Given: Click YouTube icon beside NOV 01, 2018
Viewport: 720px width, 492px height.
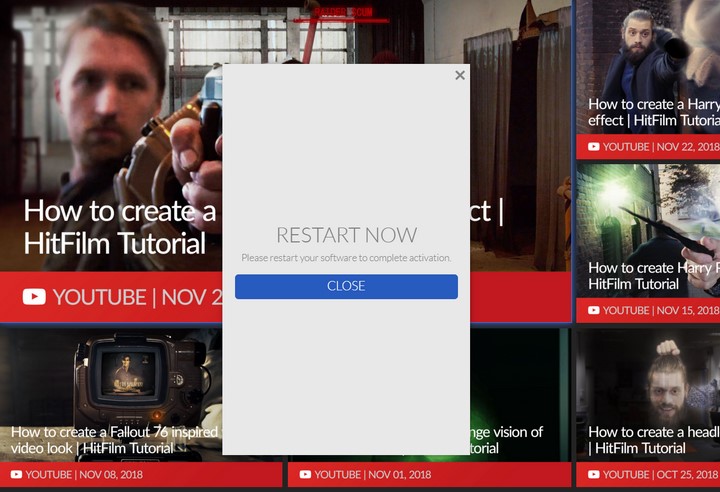Looking at the screenshot, I should (x=305, y=474).
